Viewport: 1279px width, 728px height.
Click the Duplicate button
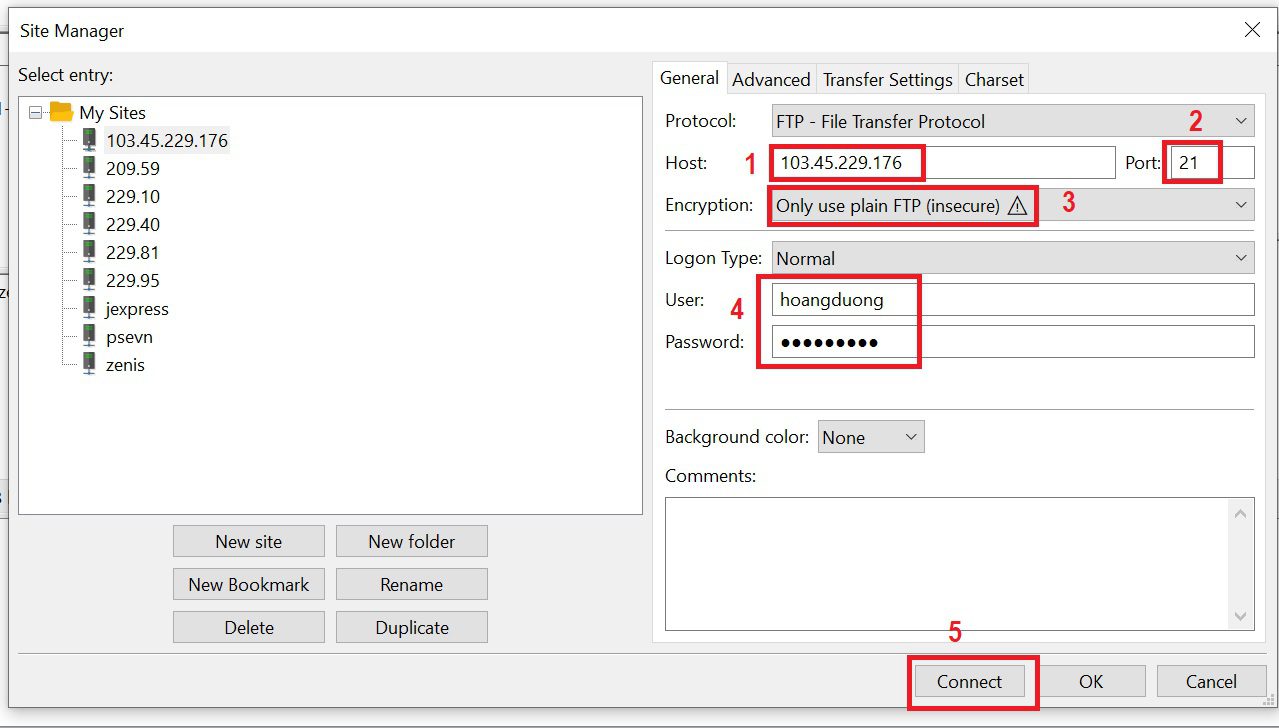(412, 627)
